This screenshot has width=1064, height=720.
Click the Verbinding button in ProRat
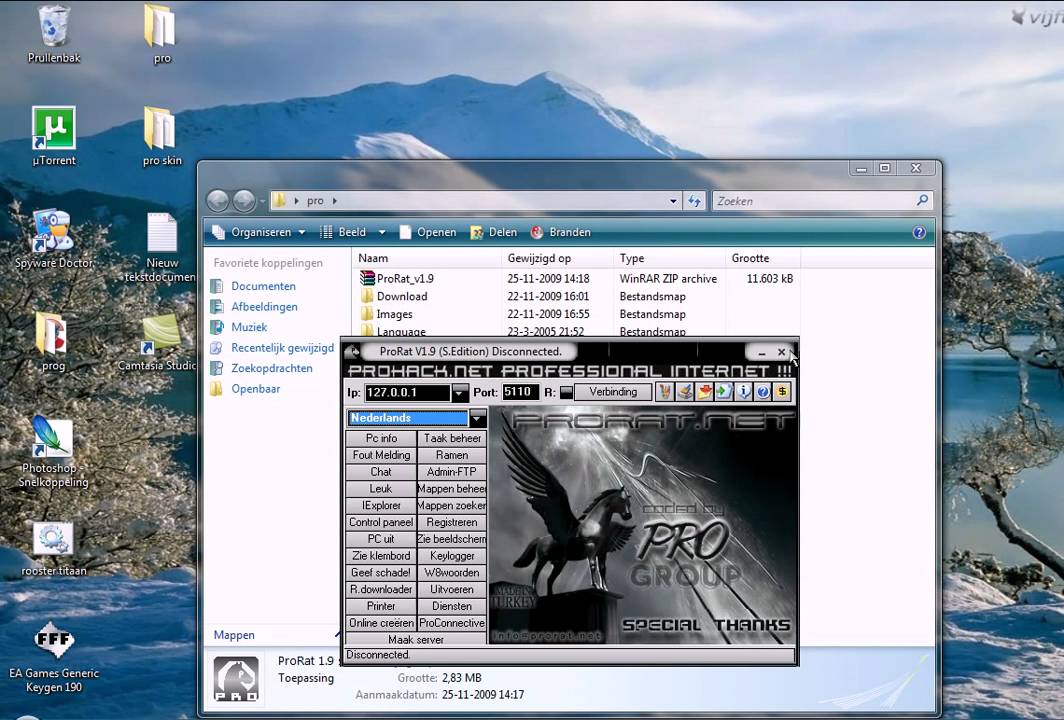613,392
